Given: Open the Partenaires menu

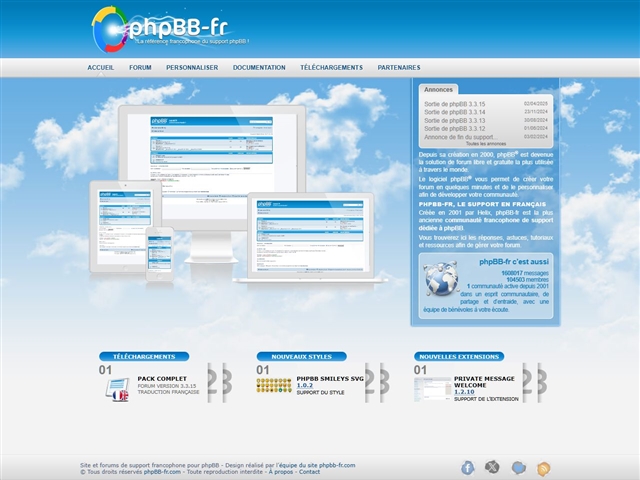Looking at the screenshot, I should 399,67.
